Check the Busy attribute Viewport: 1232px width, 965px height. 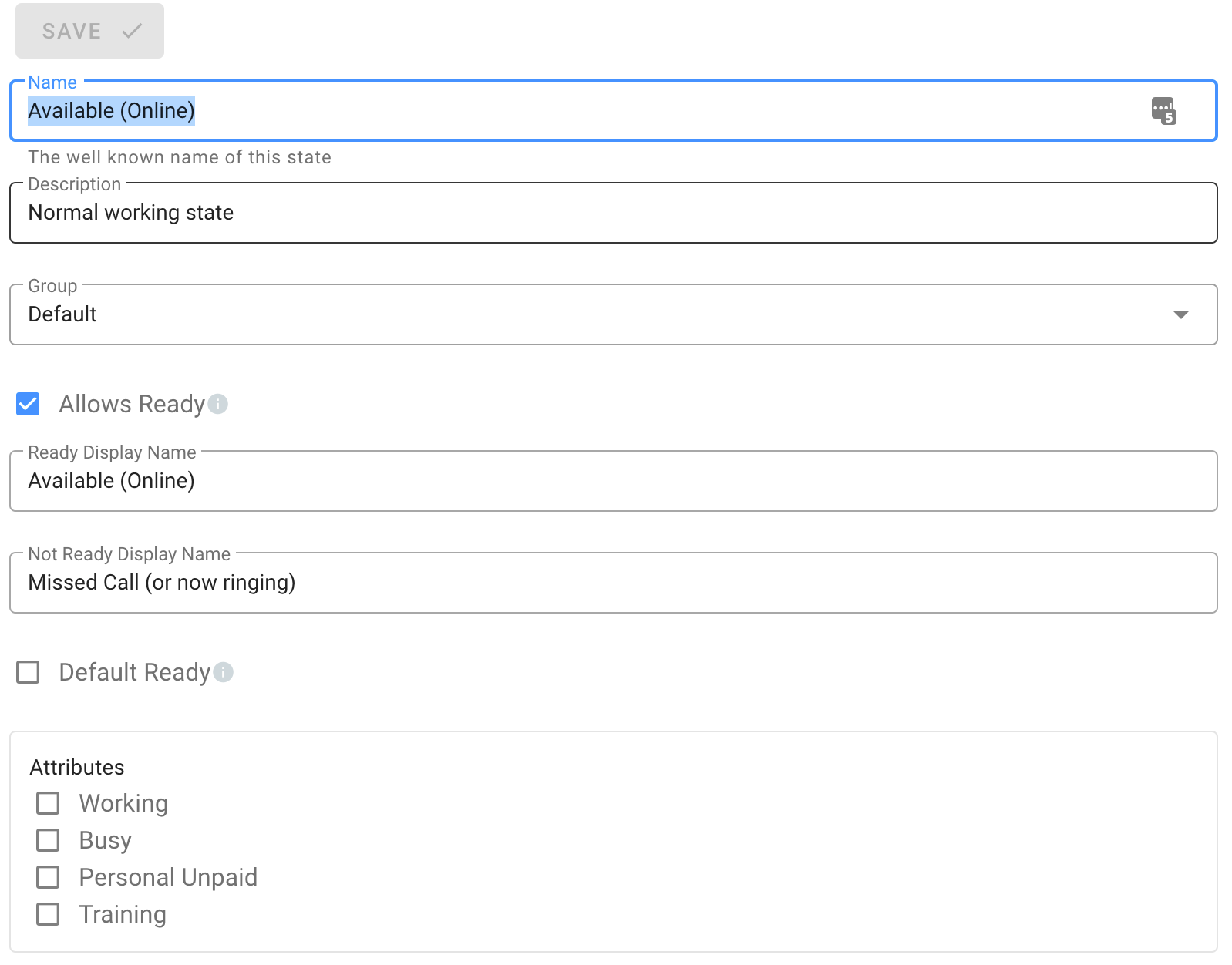(x=48, y=840)
